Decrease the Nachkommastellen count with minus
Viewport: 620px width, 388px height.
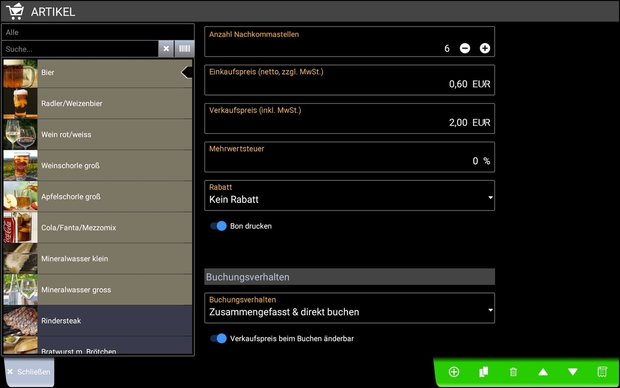pos(465,48)
